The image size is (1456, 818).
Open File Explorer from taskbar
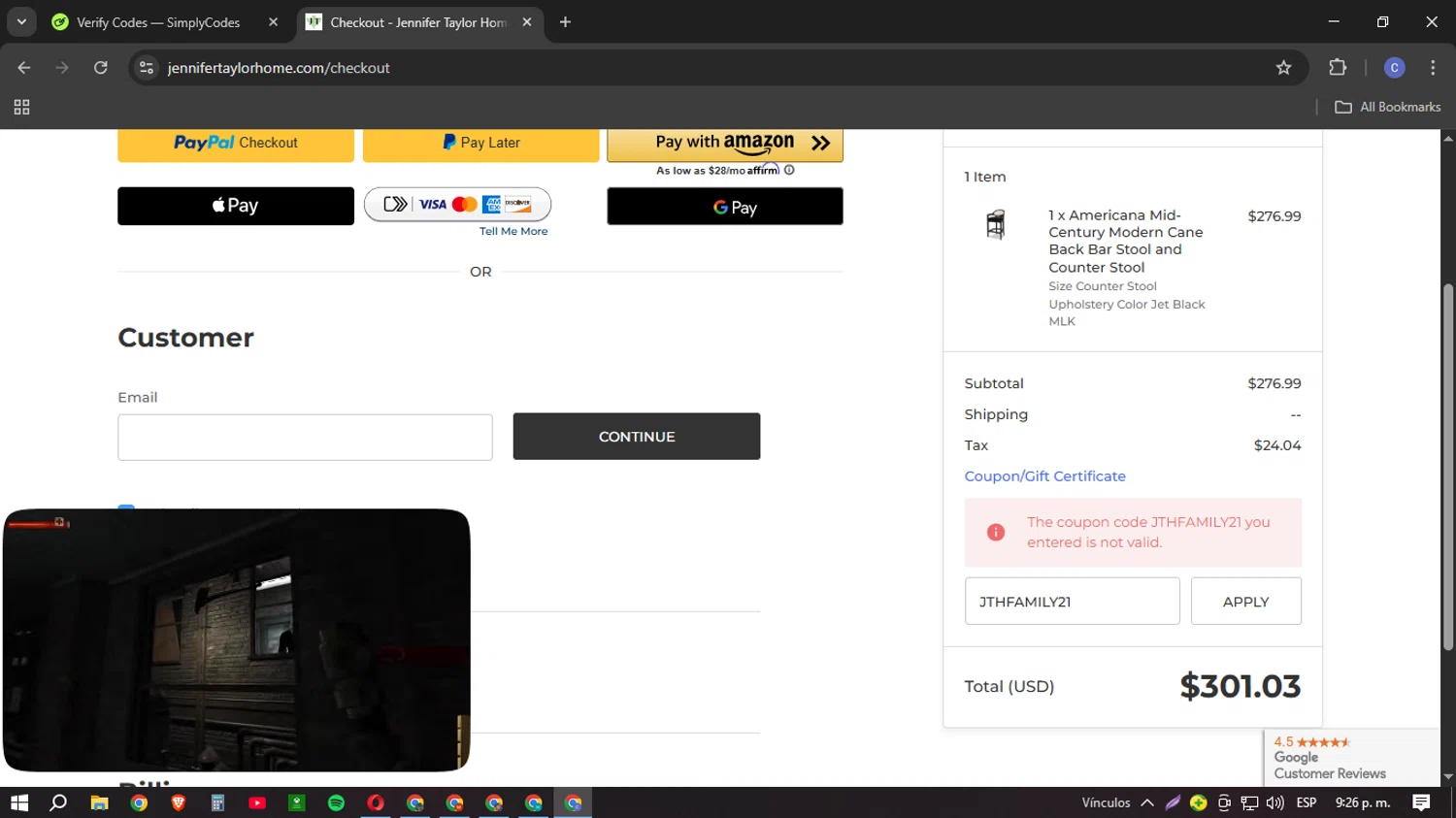[99, 802]
